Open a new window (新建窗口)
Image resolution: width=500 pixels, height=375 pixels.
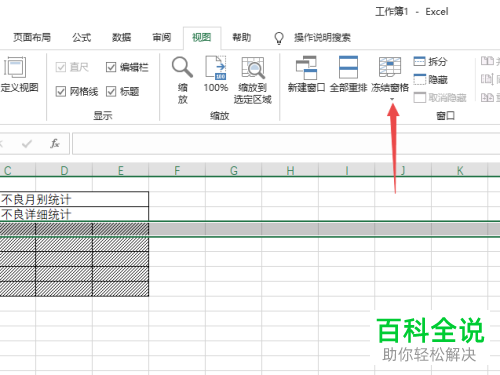tap(306, 74)
